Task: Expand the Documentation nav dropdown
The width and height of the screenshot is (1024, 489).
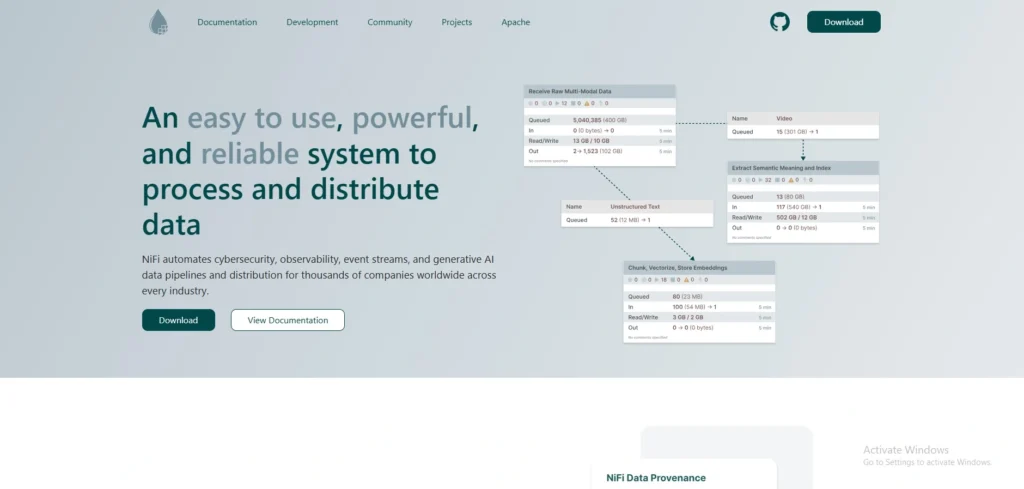Action: point(227,22)
